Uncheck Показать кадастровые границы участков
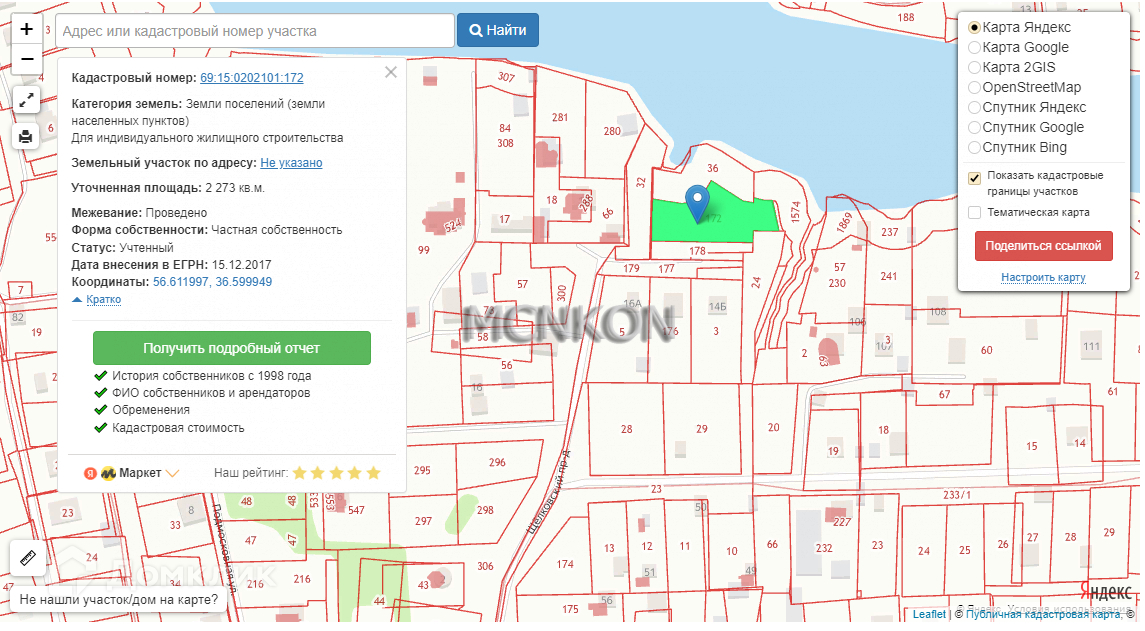The image size is (1145, 631). click(974, 178)
